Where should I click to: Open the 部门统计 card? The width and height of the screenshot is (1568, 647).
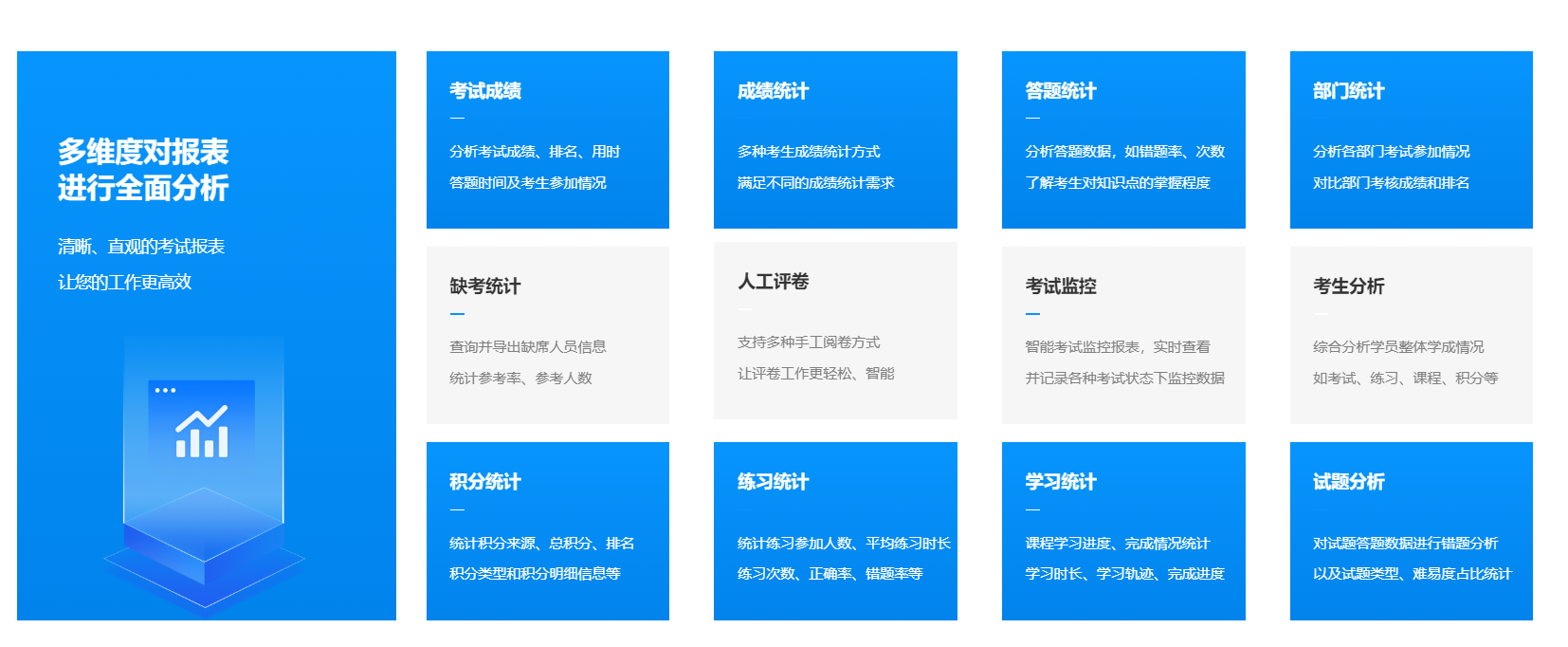[x=1411, y=139]
